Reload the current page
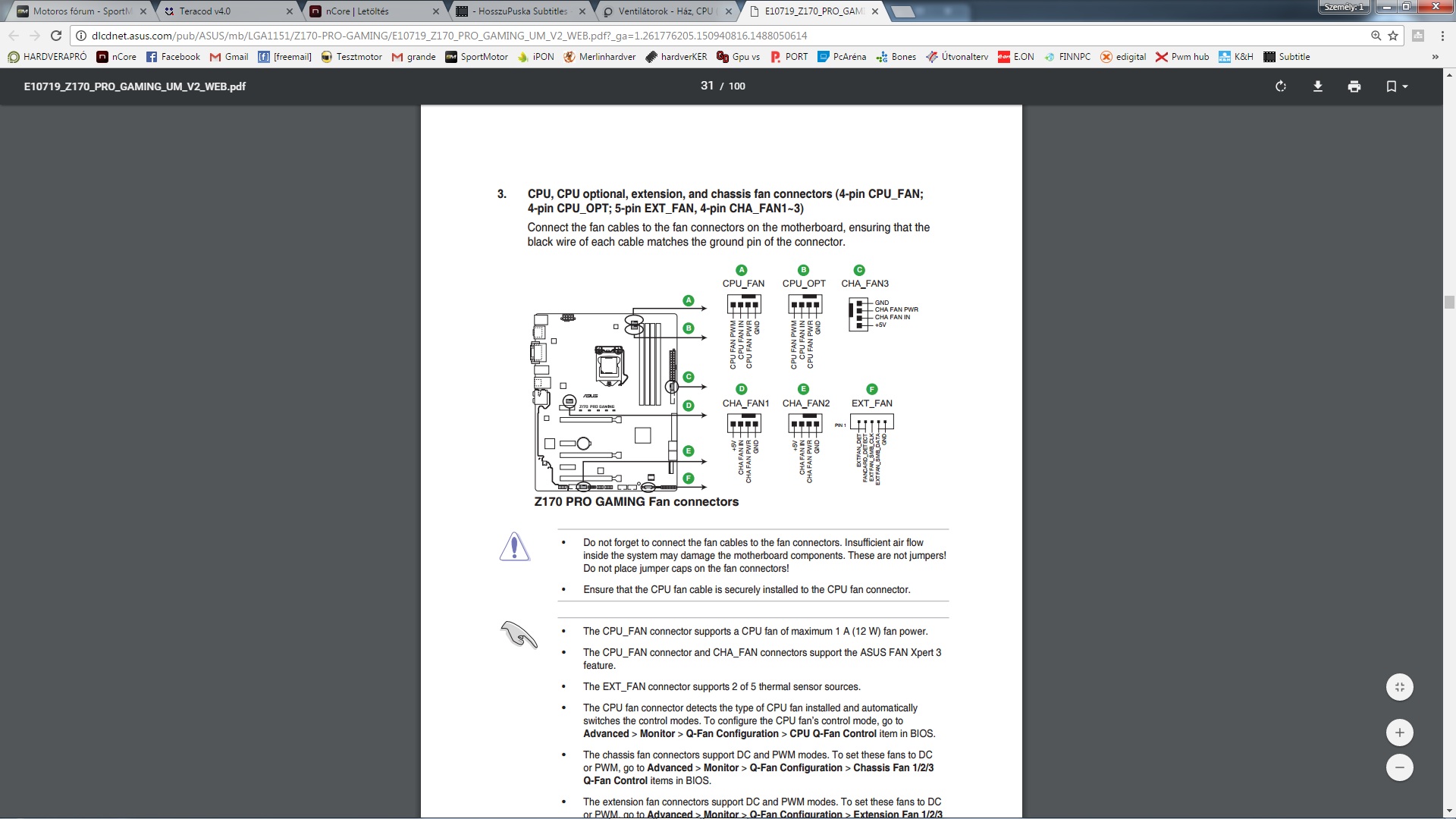Image resolution: width=1456 pixels, height=819 pixels. coord(55,36)
